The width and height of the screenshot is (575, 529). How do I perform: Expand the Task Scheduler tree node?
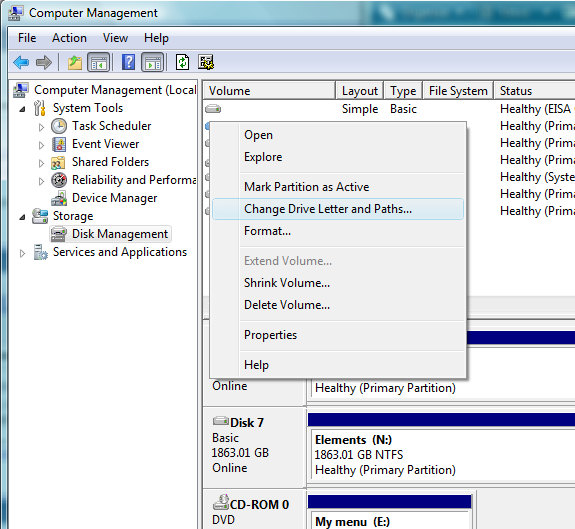point(41,127)
